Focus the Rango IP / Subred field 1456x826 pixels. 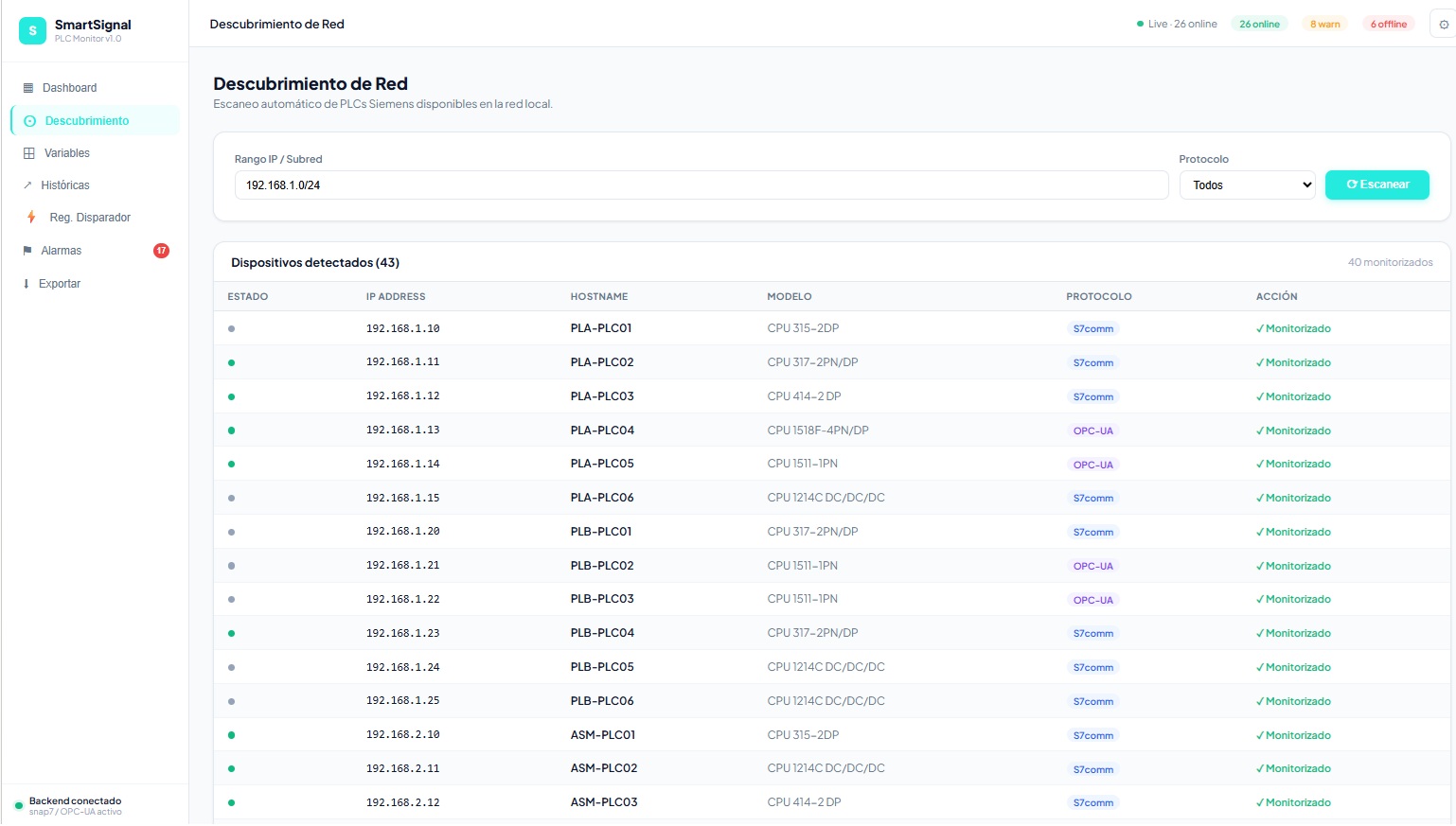click(x=701, y=185)
